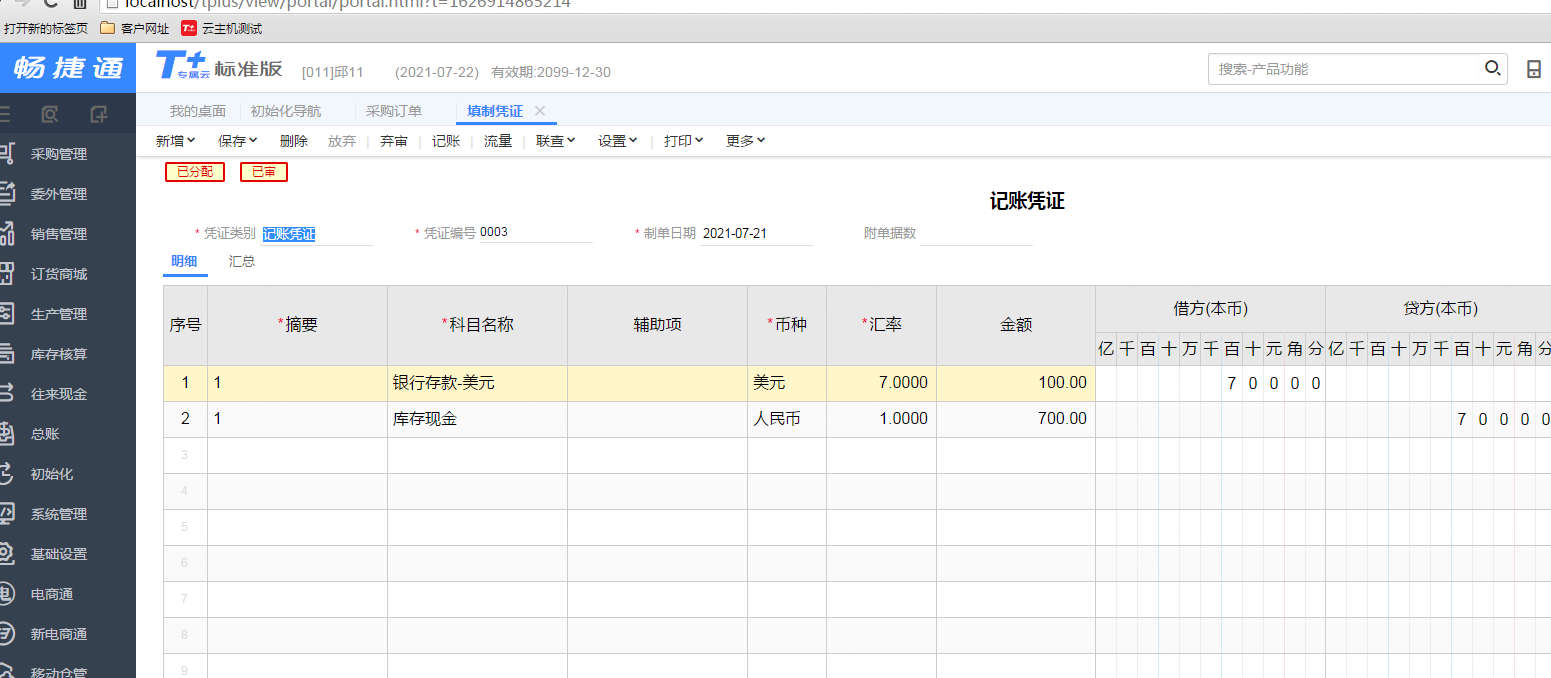The image size is (1551, 678).
Task: Click the sidebar add-shortcut icon
Action: (x=99, y=114)
